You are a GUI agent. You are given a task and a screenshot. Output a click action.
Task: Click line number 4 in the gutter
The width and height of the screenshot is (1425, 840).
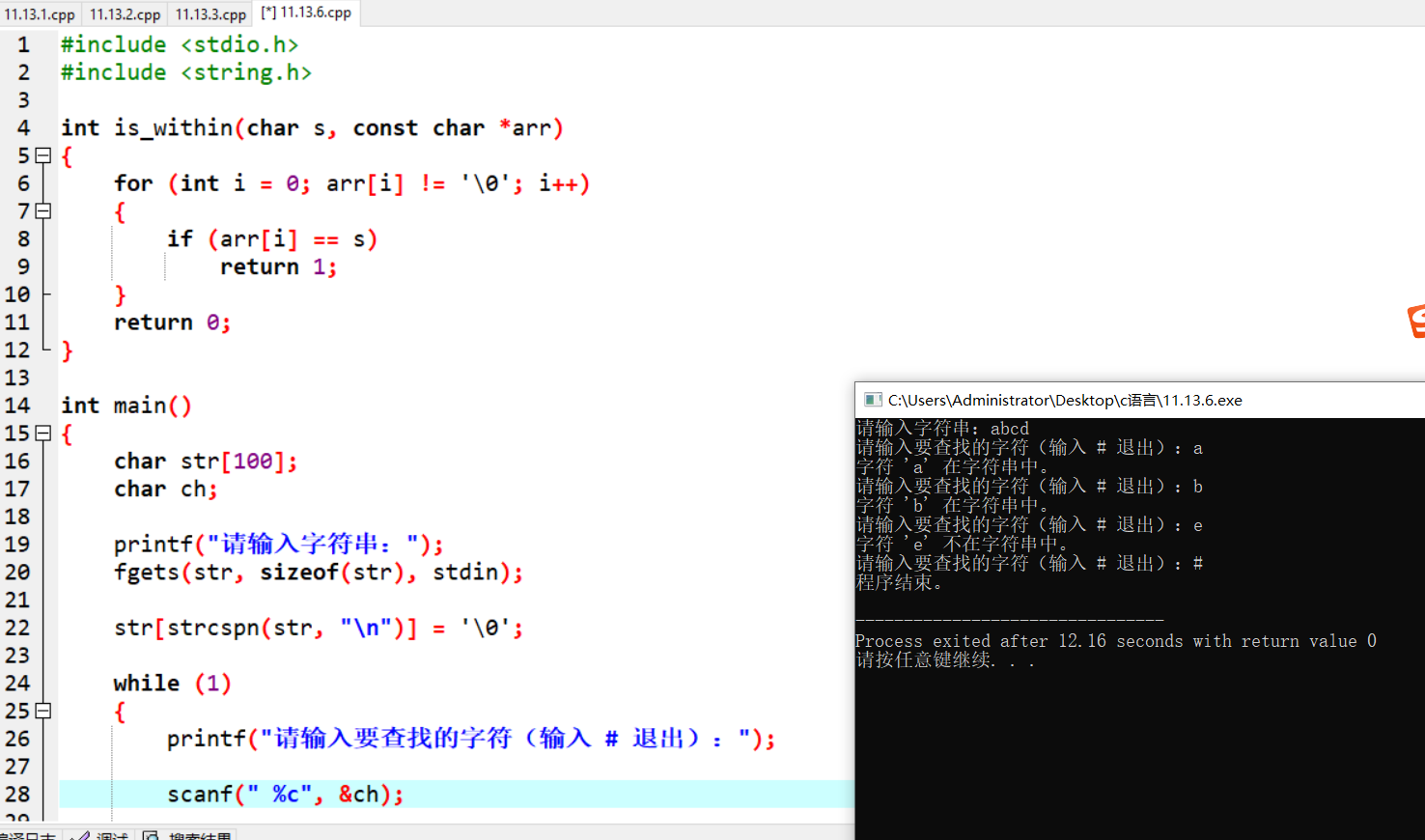pos(23,127)
